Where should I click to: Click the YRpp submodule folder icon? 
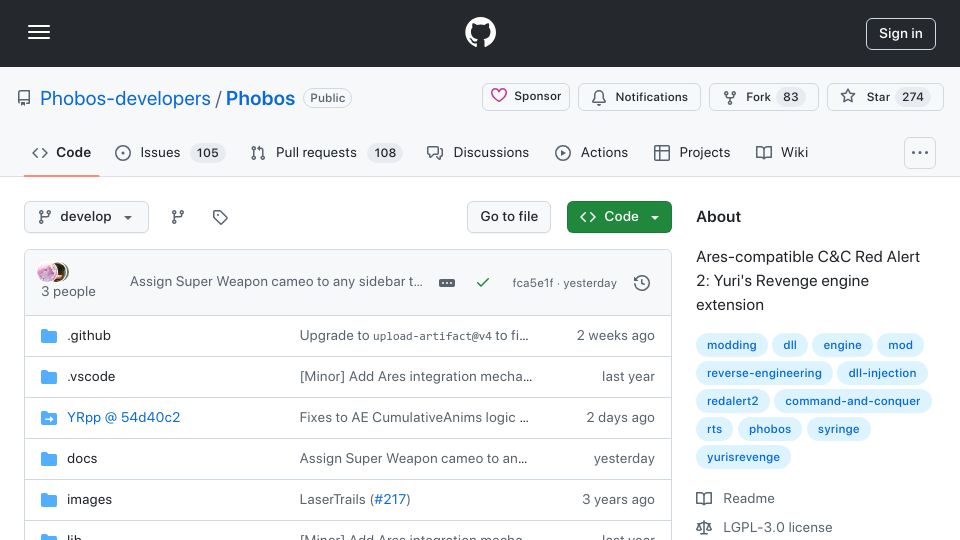[x=49, y=418]
